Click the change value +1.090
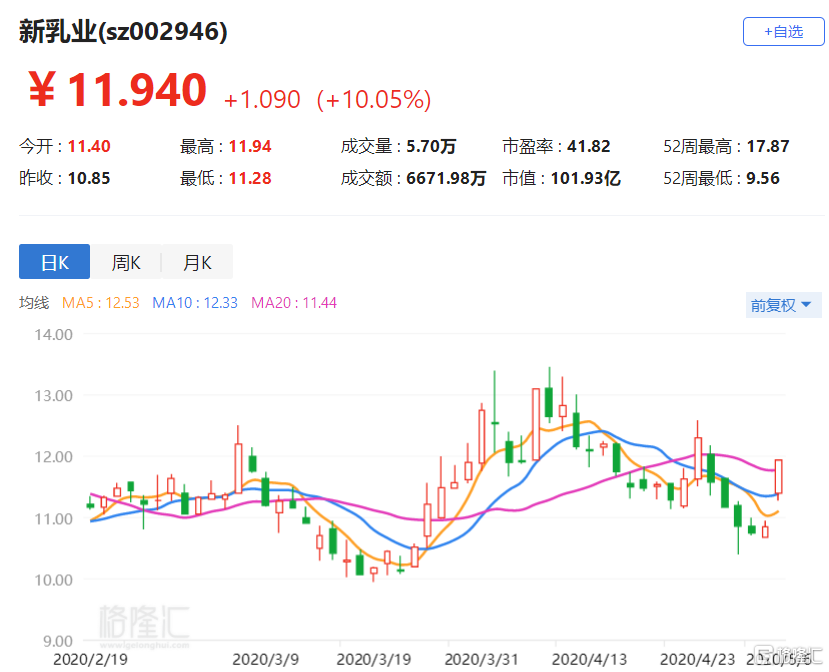829x672 pixels. [x=262, y=100]
